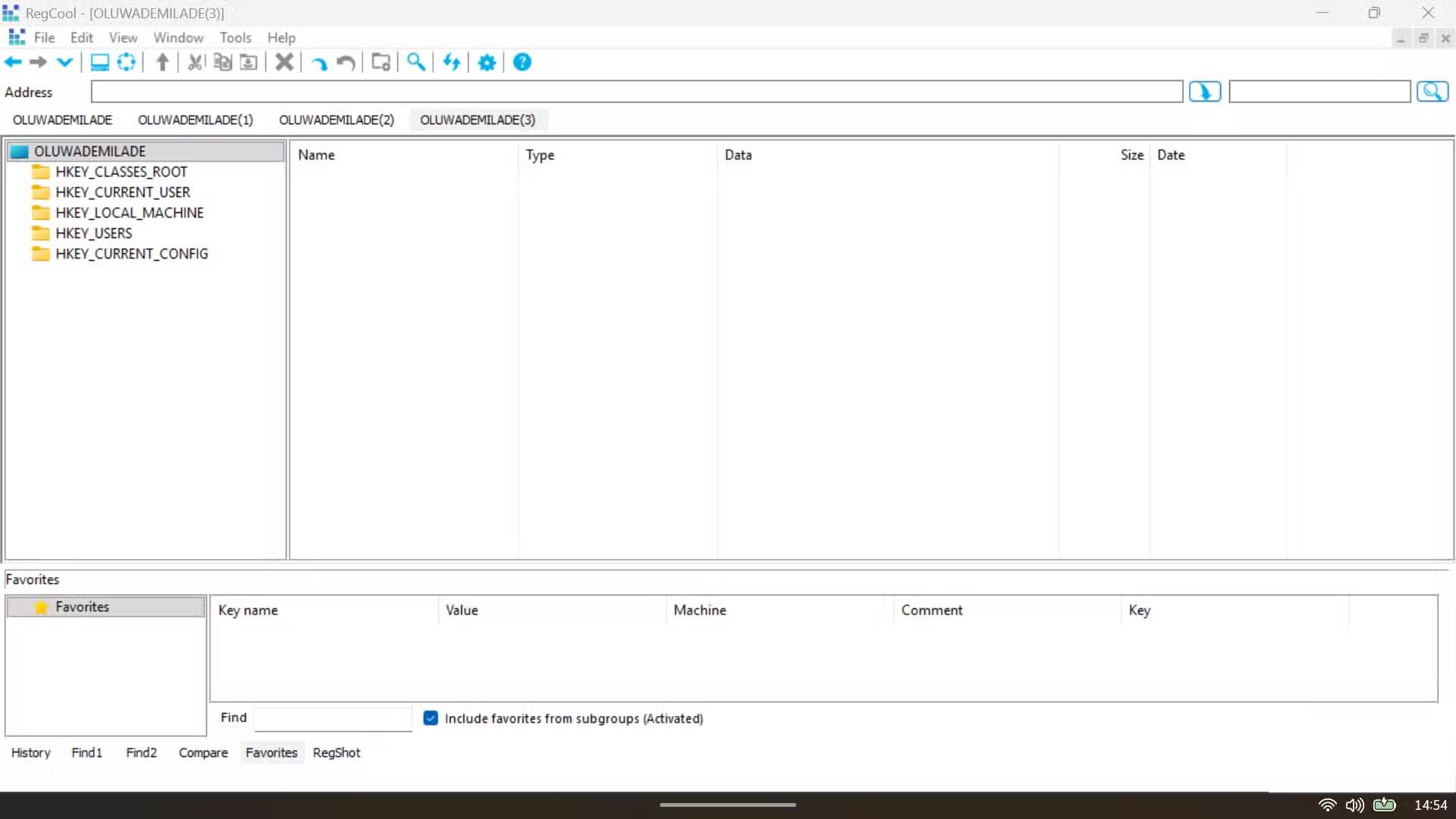Click inside the Find input field
This screenshot has height=819, width=1456.
pyautogui.click(x=332, y=718)
